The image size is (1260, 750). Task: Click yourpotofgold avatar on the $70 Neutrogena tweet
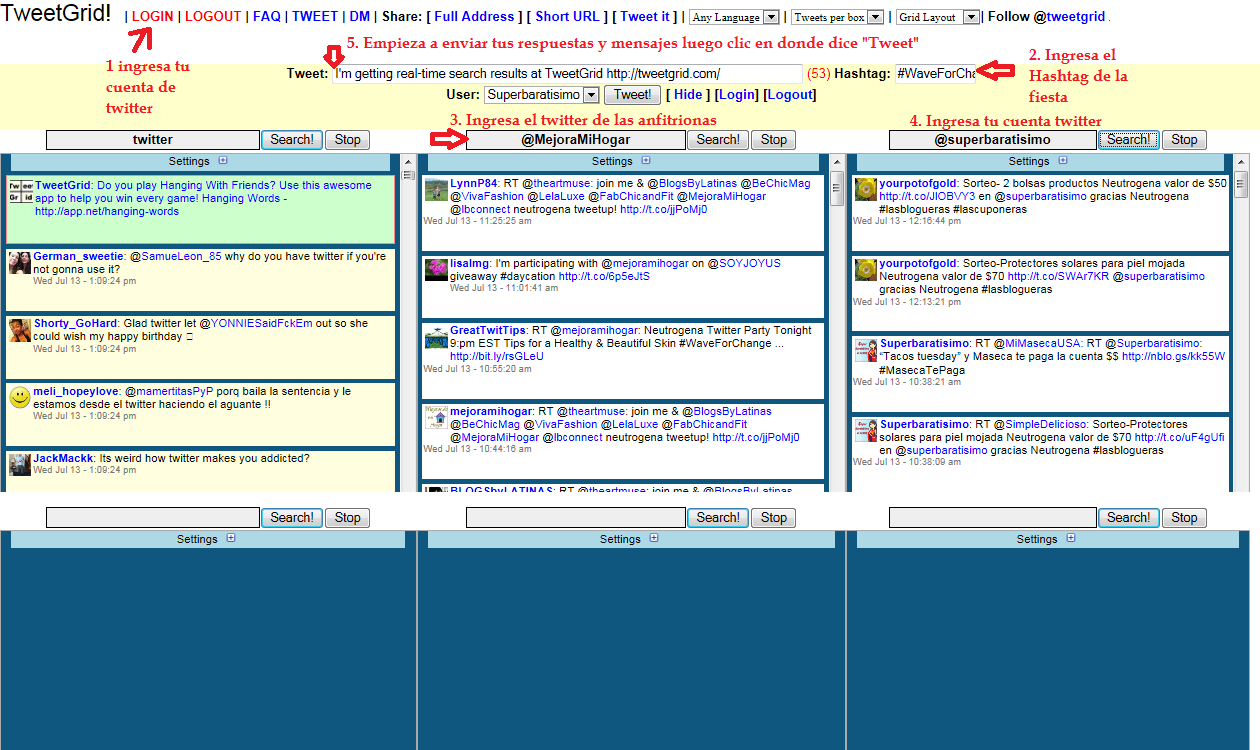coord(866,269)
